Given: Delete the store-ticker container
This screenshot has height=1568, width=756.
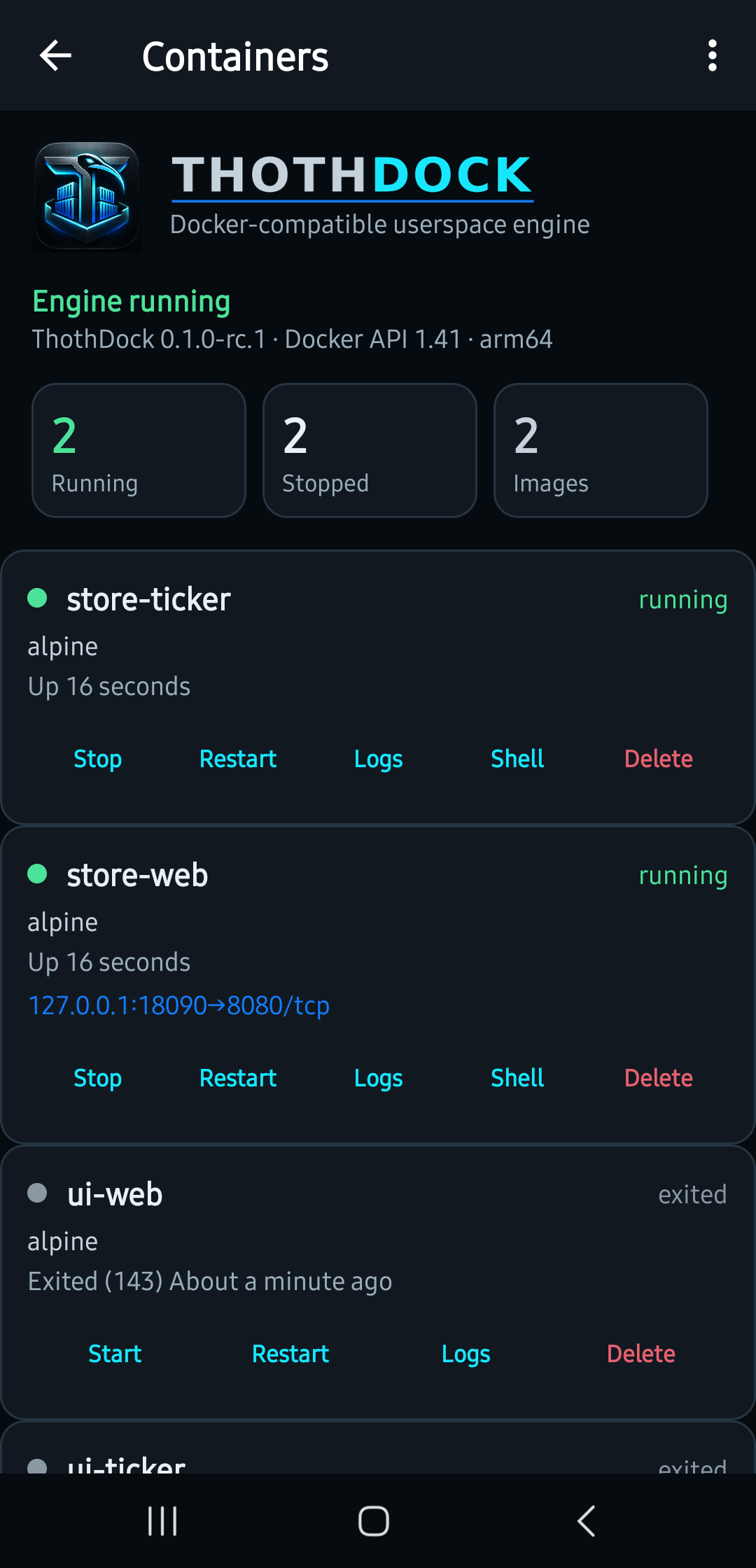Looking at the screenshot, I should pyautogui.click(x=658, y=759).
